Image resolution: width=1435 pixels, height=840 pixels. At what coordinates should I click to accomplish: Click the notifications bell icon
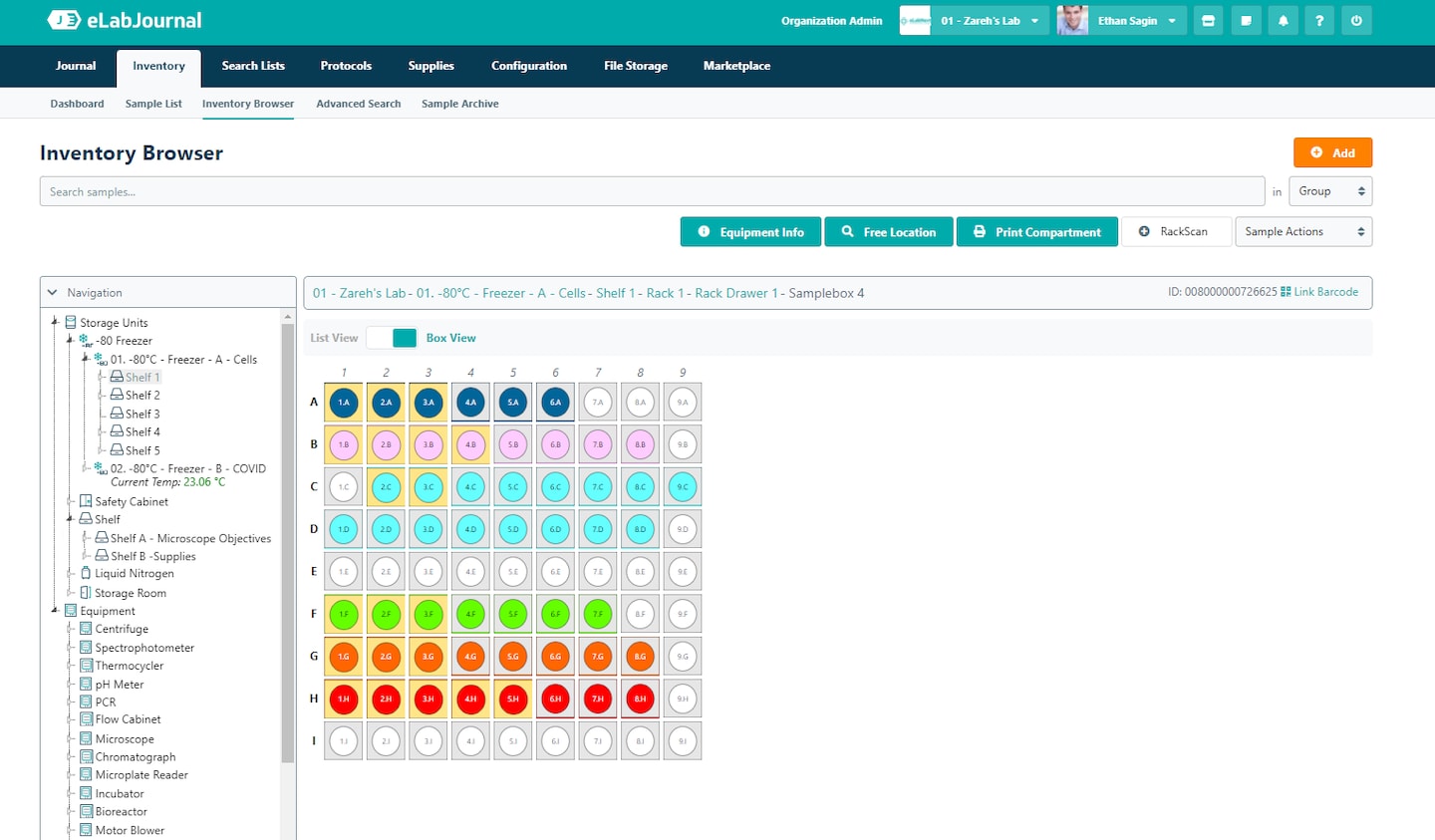1283,21
